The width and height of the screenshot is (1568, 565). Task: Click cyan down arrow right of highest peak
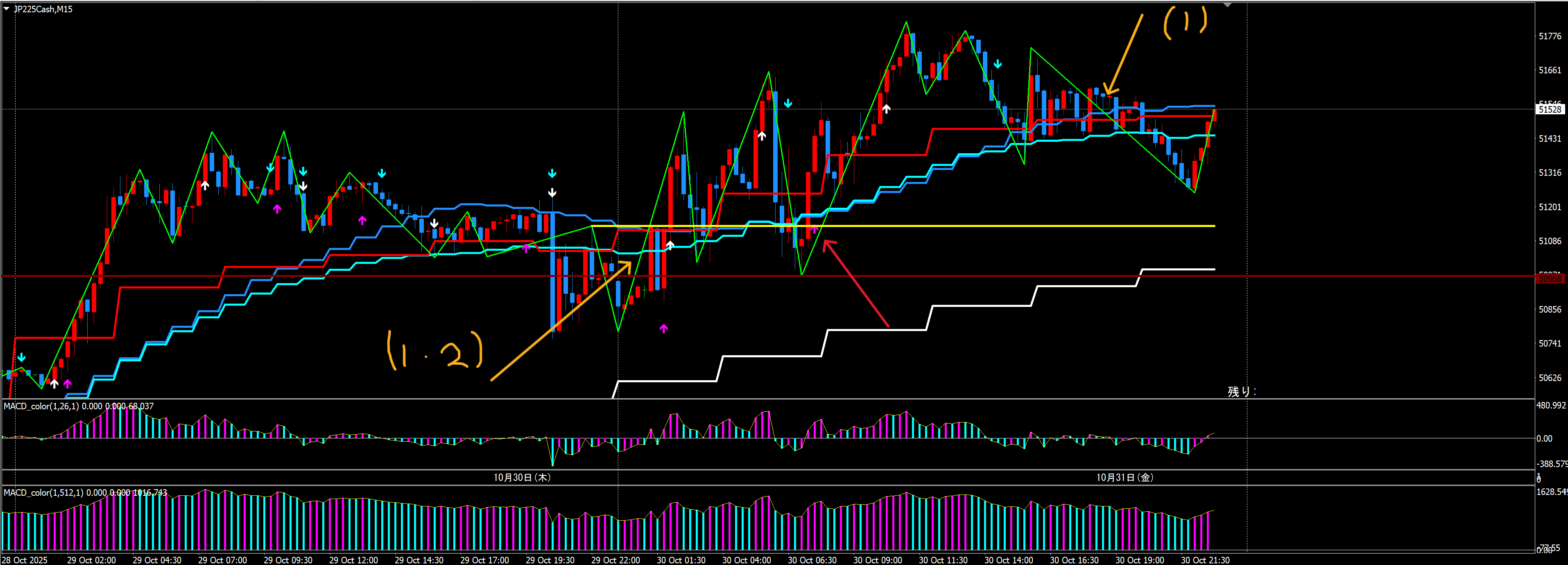998,64
